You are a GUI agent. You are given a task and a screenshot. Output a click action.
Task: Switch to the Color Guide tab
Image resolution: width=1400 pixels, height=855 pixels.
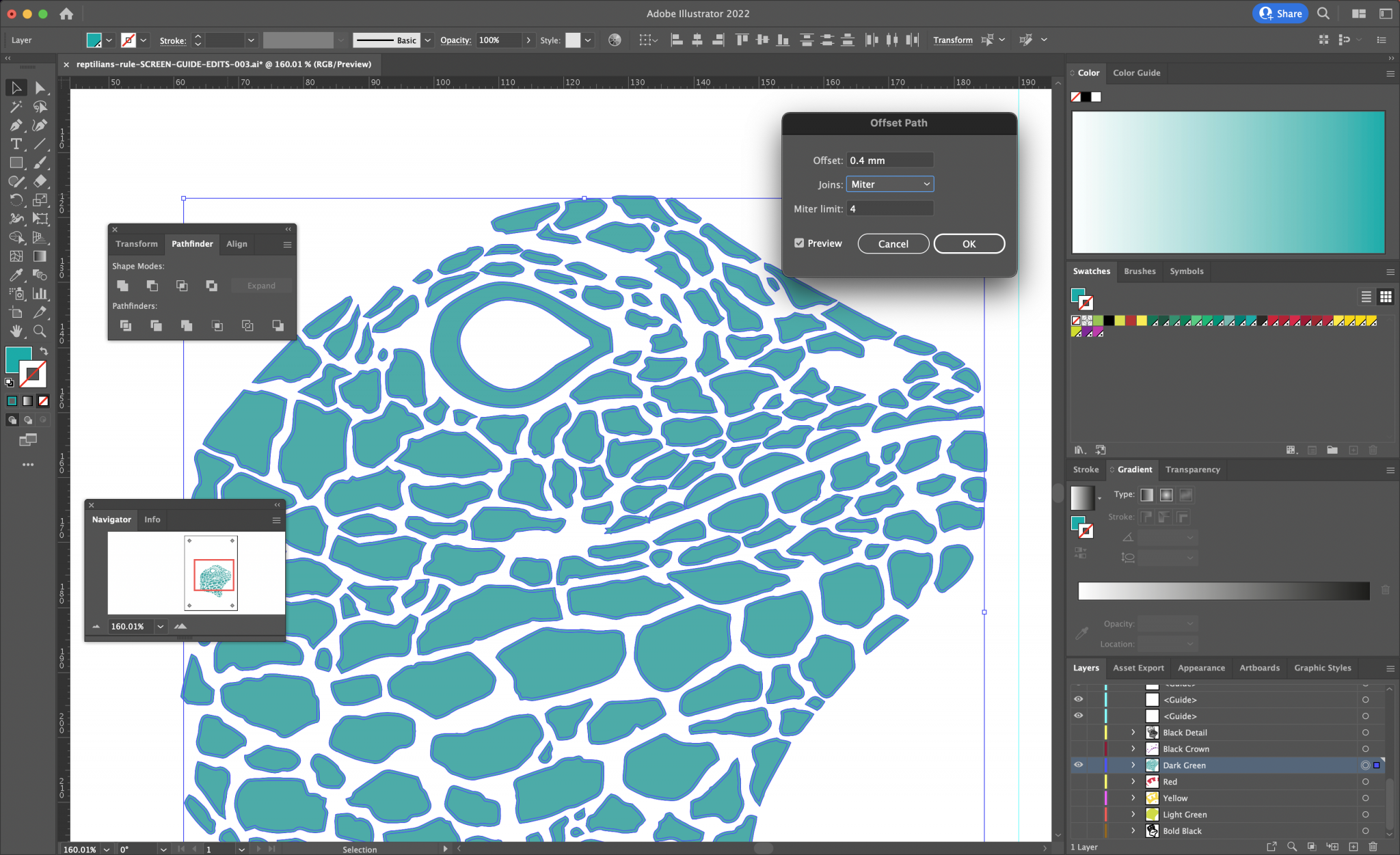1136,72
